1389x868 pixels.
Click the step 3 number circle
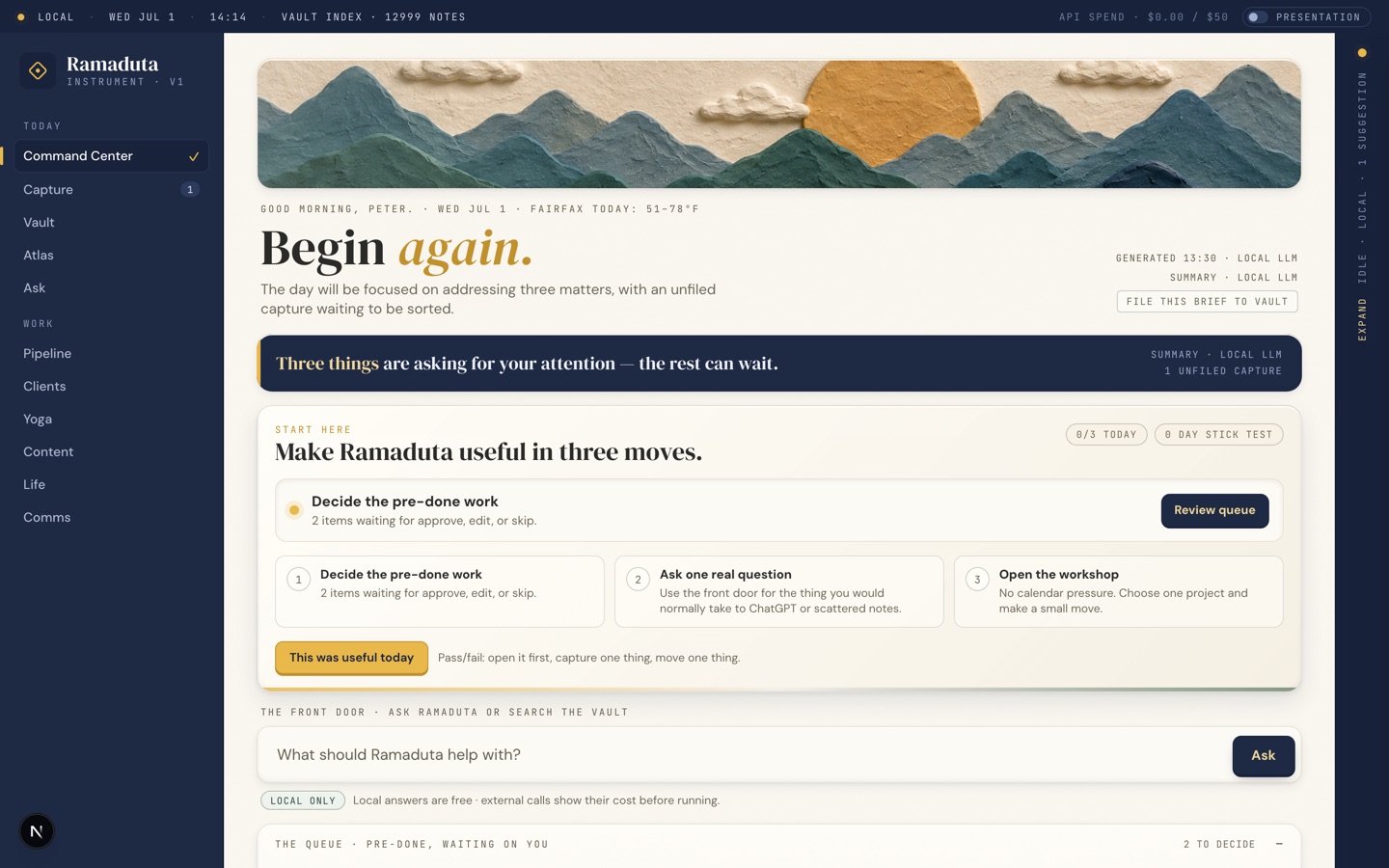[x=977, y=580]
